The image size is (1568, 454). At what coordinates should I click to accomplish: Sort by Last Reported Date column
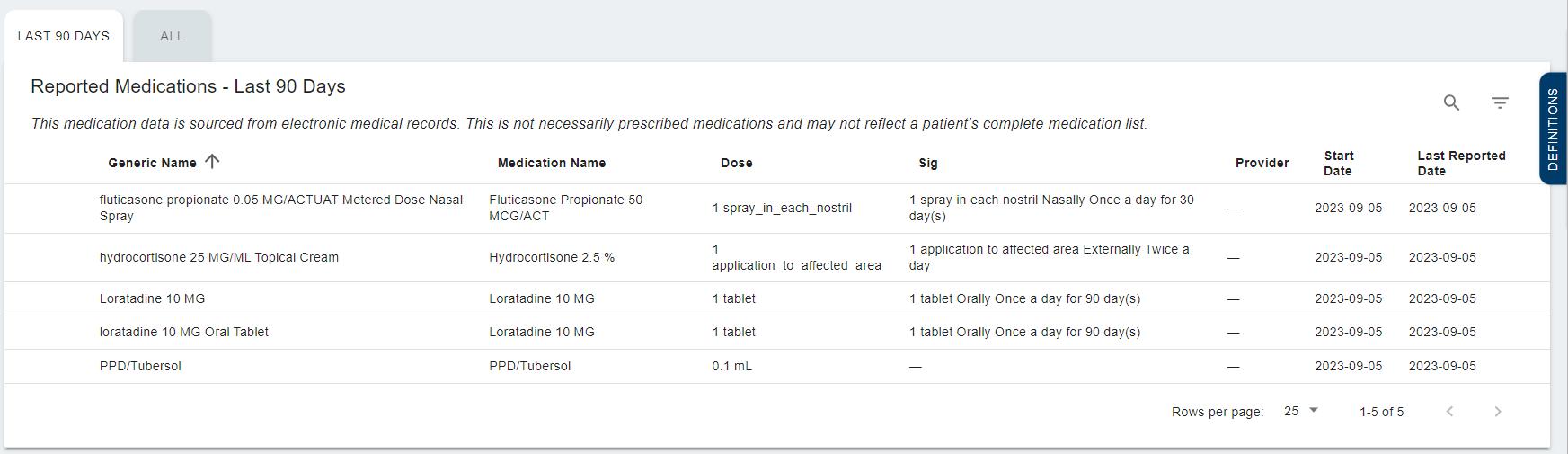[x=1461, y=163]
